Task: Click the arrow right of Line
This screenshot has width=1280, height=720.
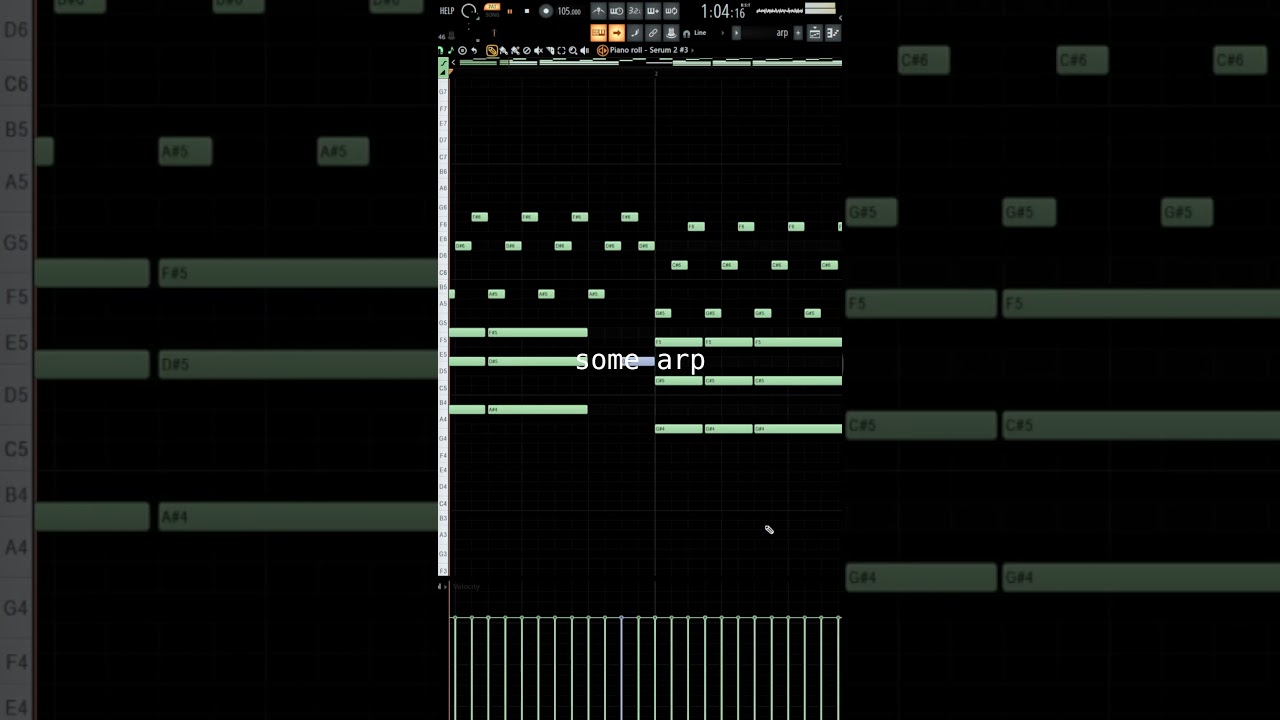Action: point(723,33)
